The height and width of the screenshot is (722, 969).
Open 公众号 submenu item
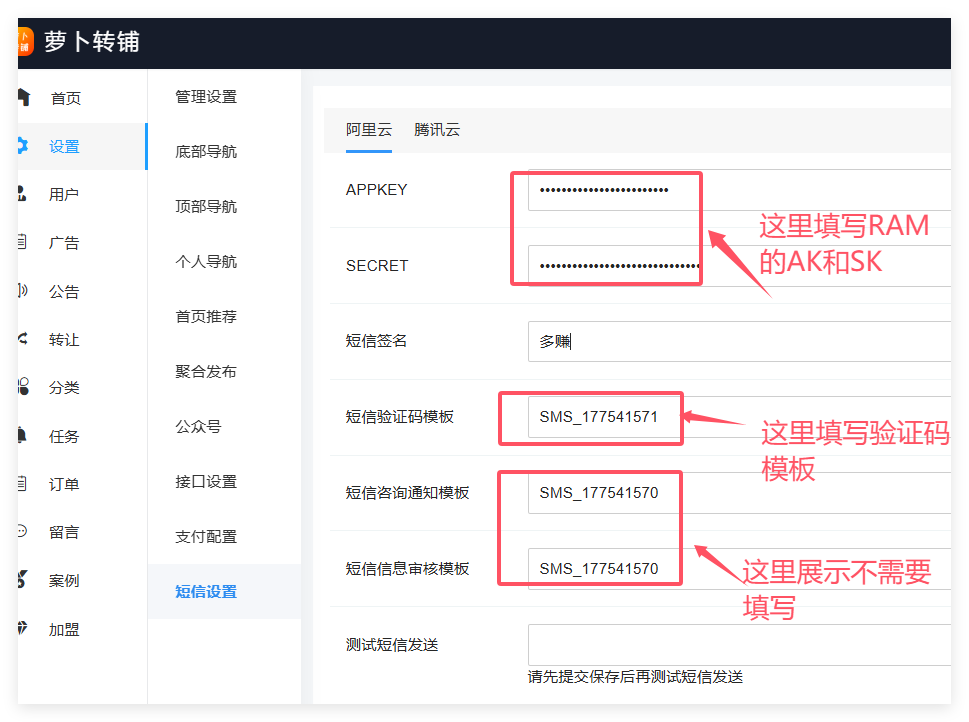(x=198, y=427)
